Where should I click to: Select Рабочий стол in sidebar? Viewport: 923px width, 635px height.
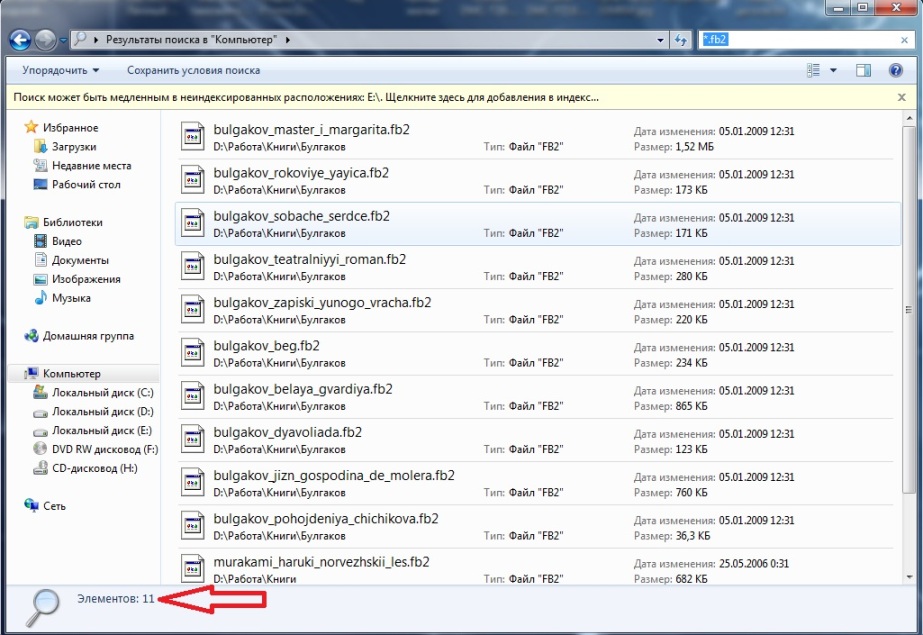(86, 185)
